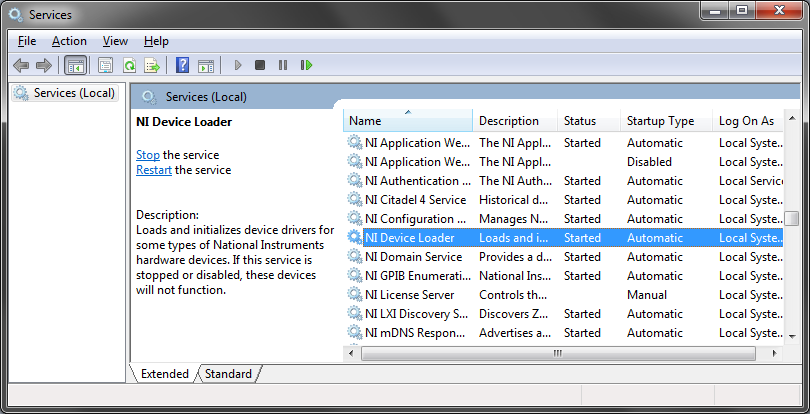Click gear icon of NI GPIB Enumeration row
Screen dimensions: 810x414
pos(354,275)
